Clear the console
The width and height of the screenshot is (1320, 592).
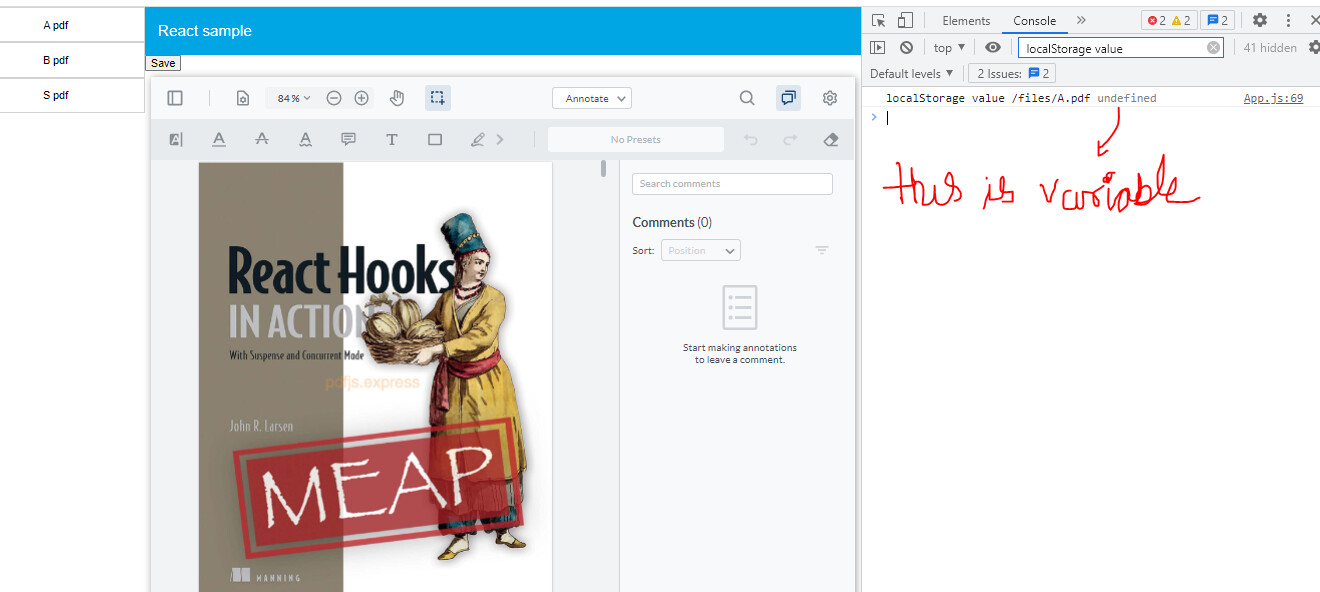tap(906, 47)
